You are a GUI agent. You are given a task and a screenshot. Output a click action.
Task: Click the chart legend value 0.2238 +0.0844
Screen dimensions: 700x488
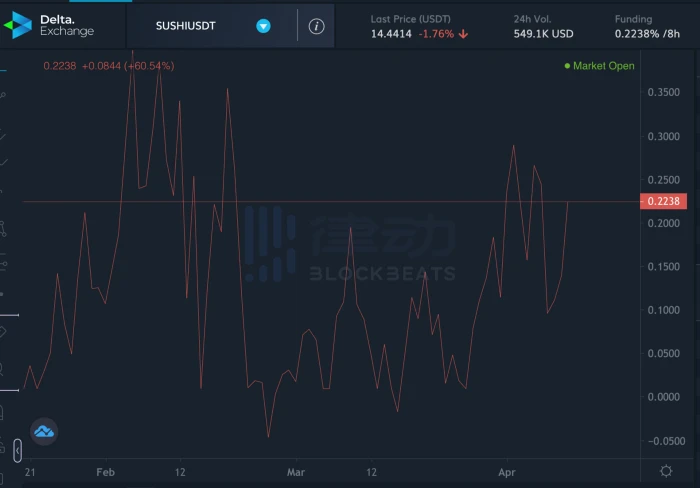109,66
